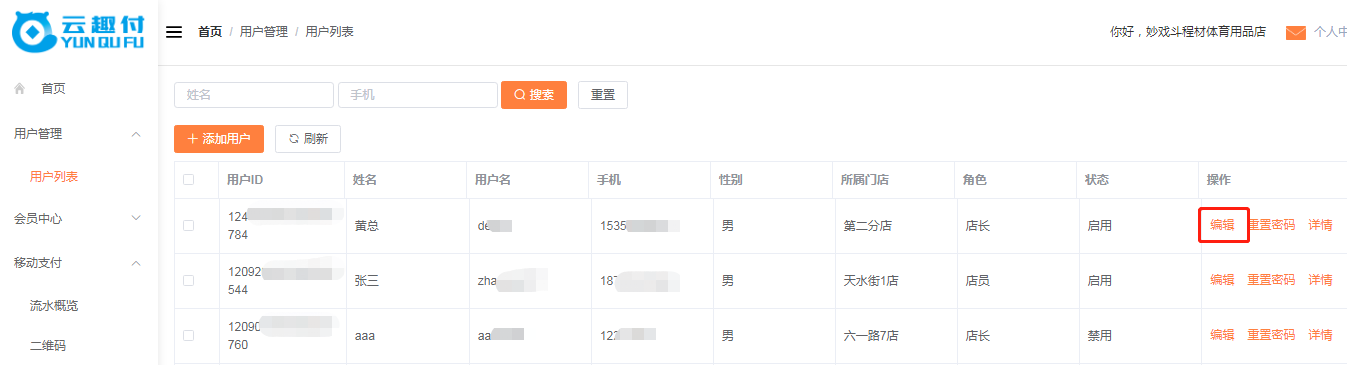1347x365 pixels.
Task: Open 流水概览 in the sidebar
Action: click(54, 306)
